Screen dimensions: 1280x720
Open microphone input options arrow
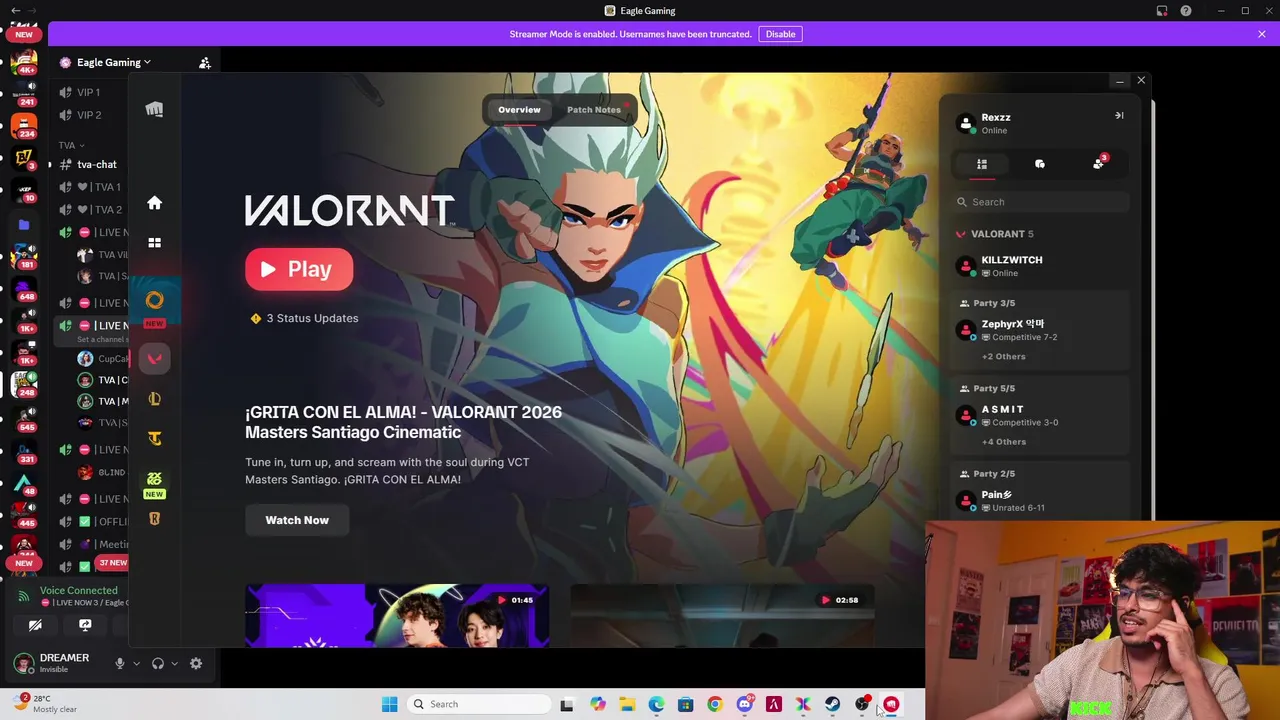pos(136,663)
